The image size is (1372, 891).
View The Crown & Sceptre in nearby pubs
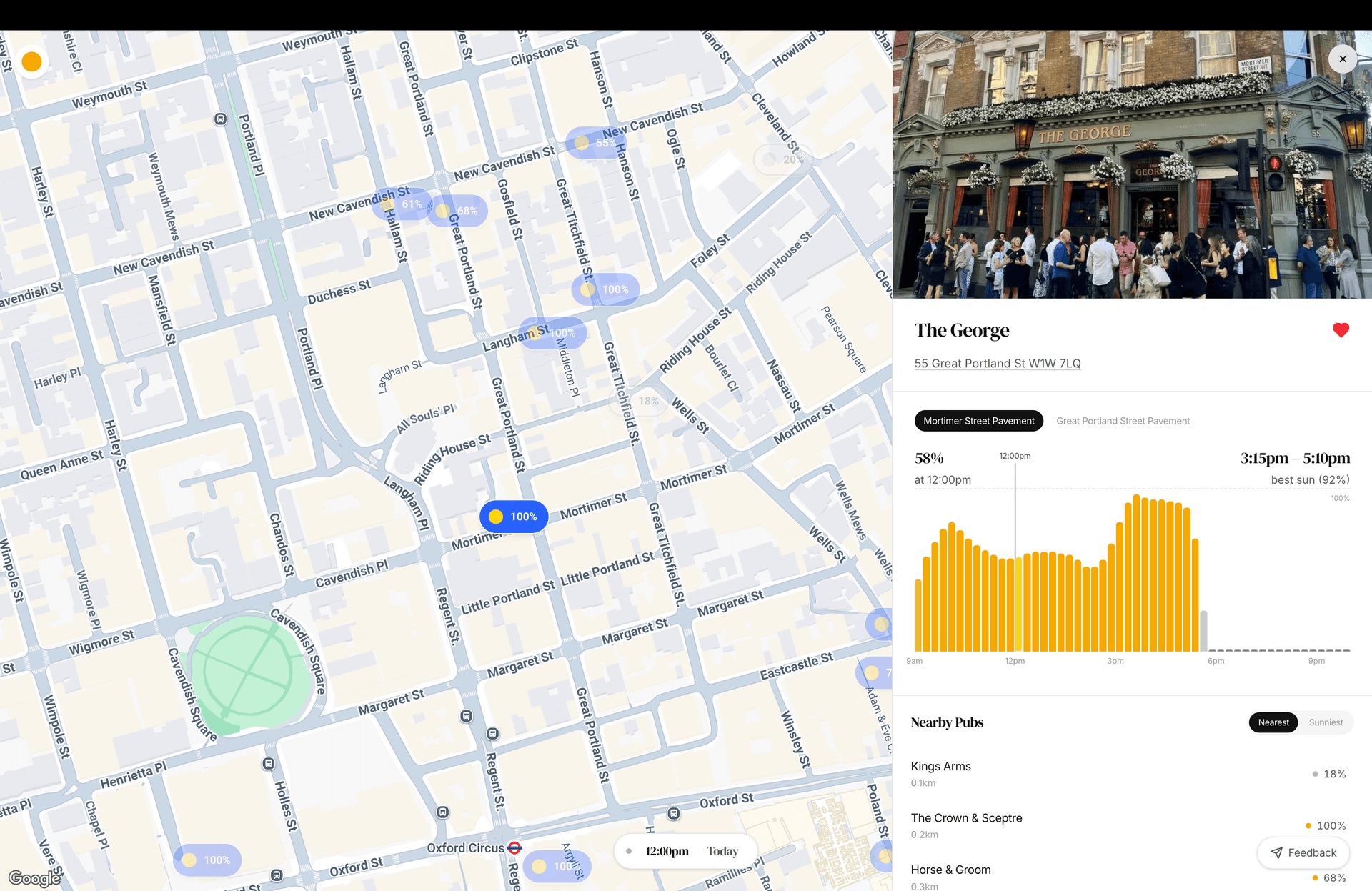coord(966,818)
